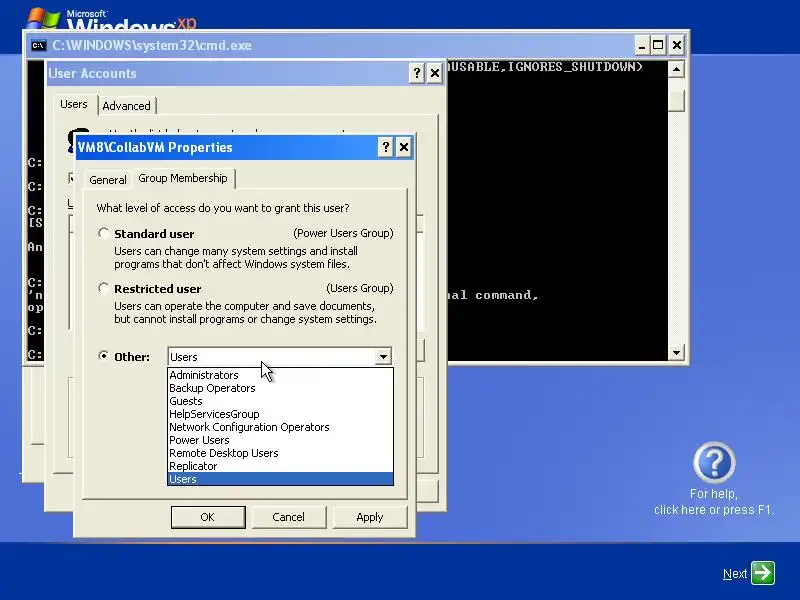Select the Other radio button
Image resolution: width=800 pixels, height=600 pixels.
tap(104, 356)
